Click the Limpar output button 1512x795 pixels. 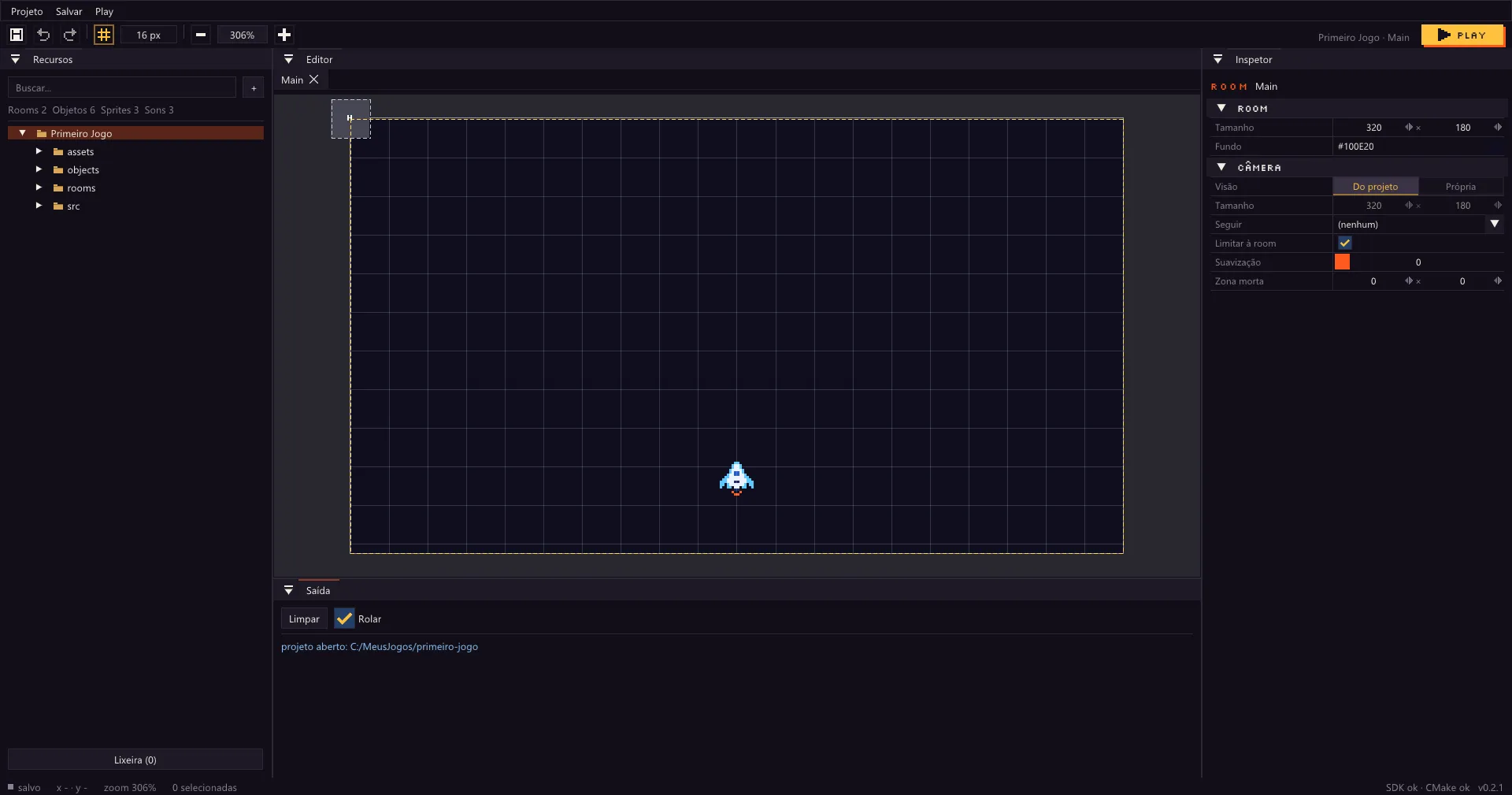304,619
